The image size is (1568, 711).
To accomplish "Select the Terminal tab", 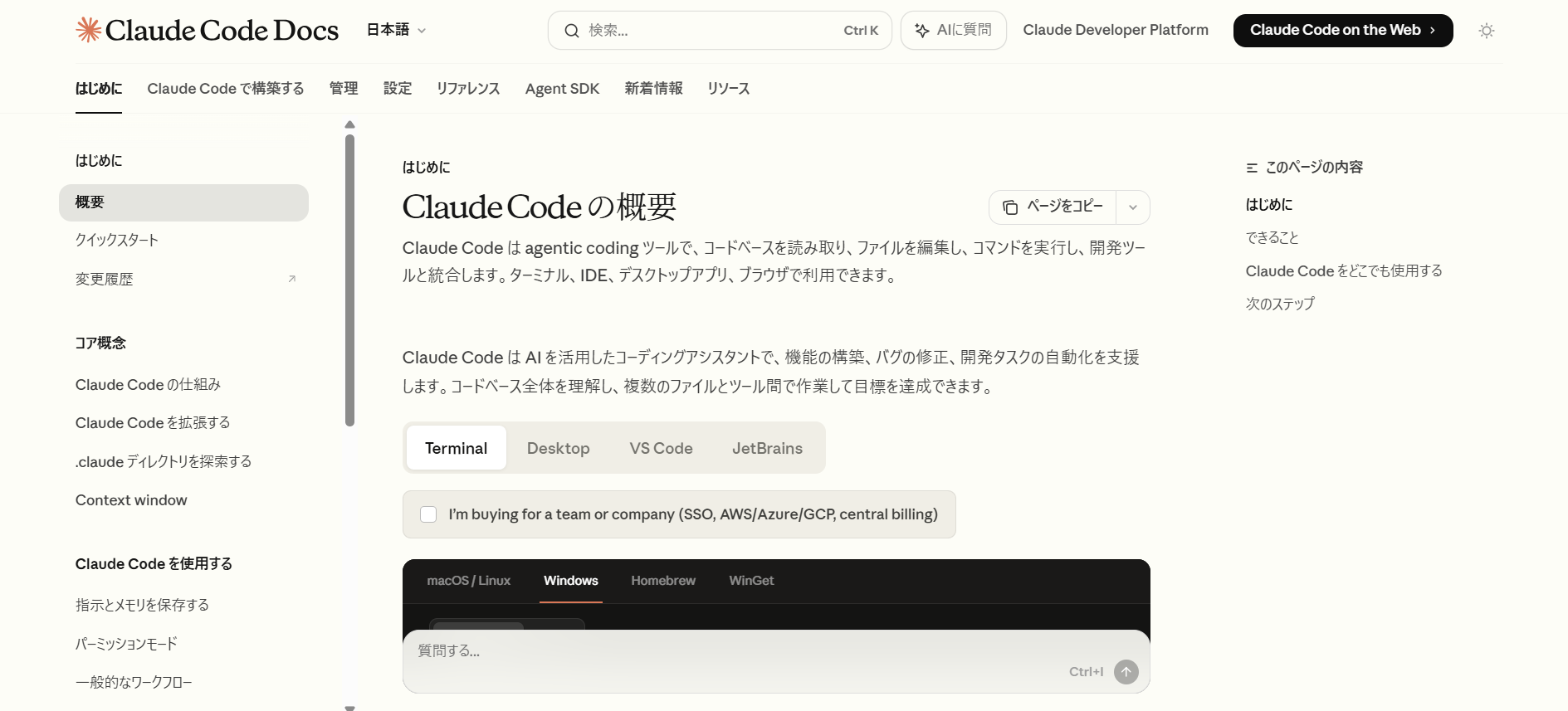I will coord(456,448).
